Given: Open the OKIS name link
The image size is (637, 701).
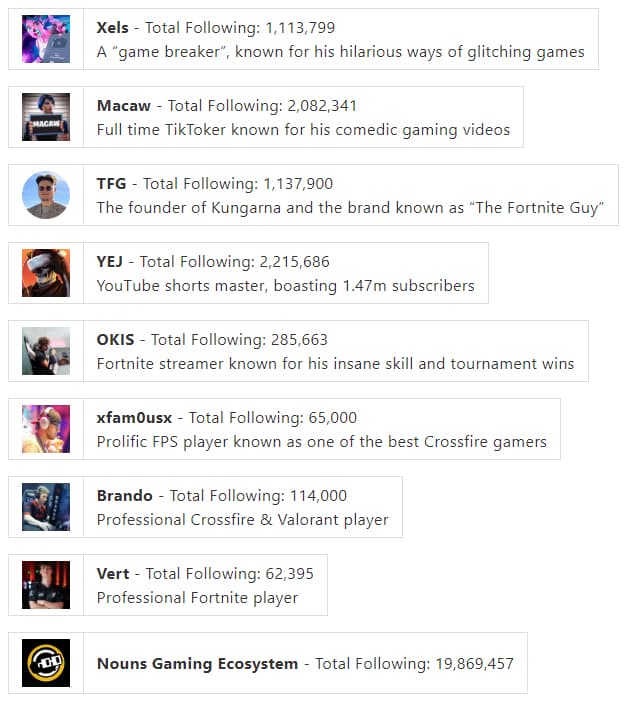Looking at the screenshot, I should 115,340.
